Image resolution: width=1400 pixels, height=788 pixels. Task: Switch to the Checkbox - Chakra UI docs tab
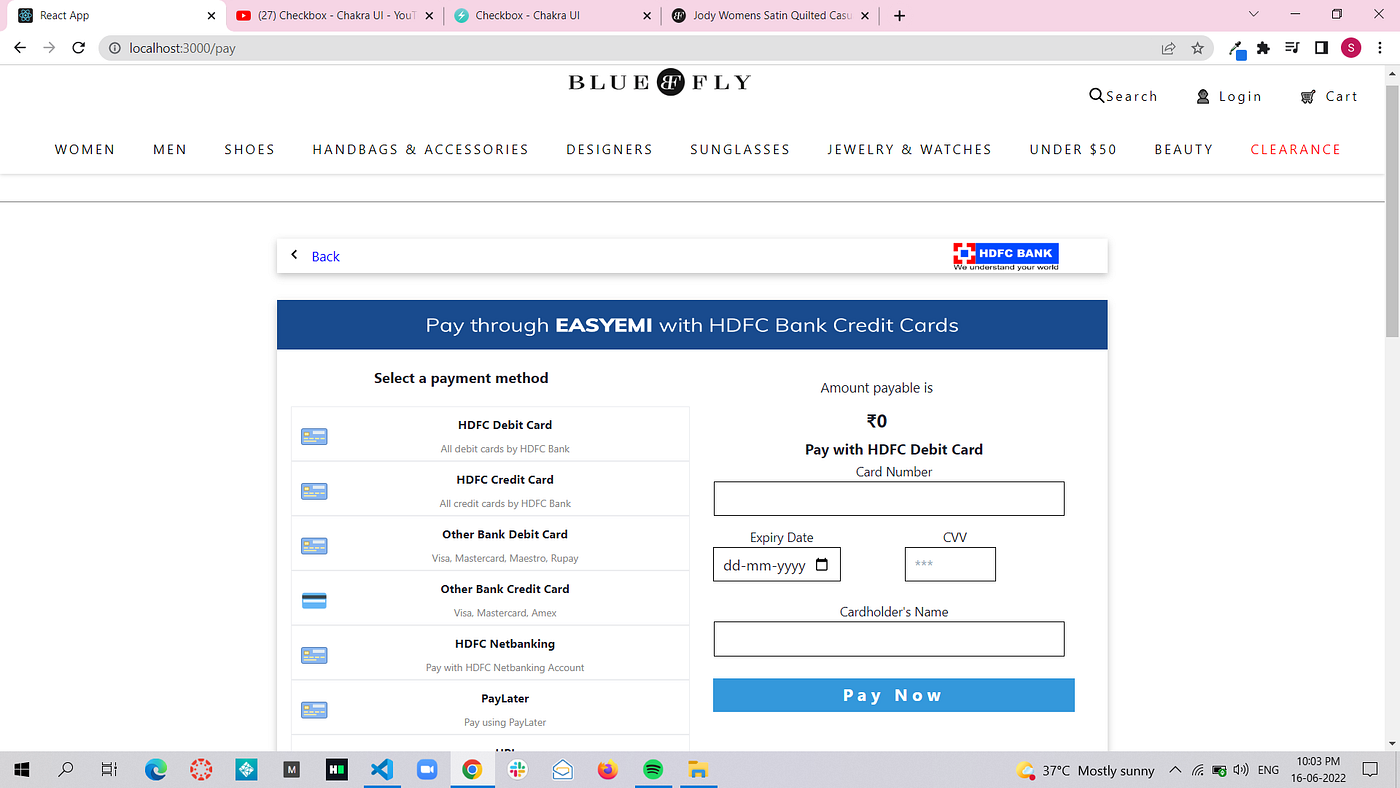pos(551,16)
